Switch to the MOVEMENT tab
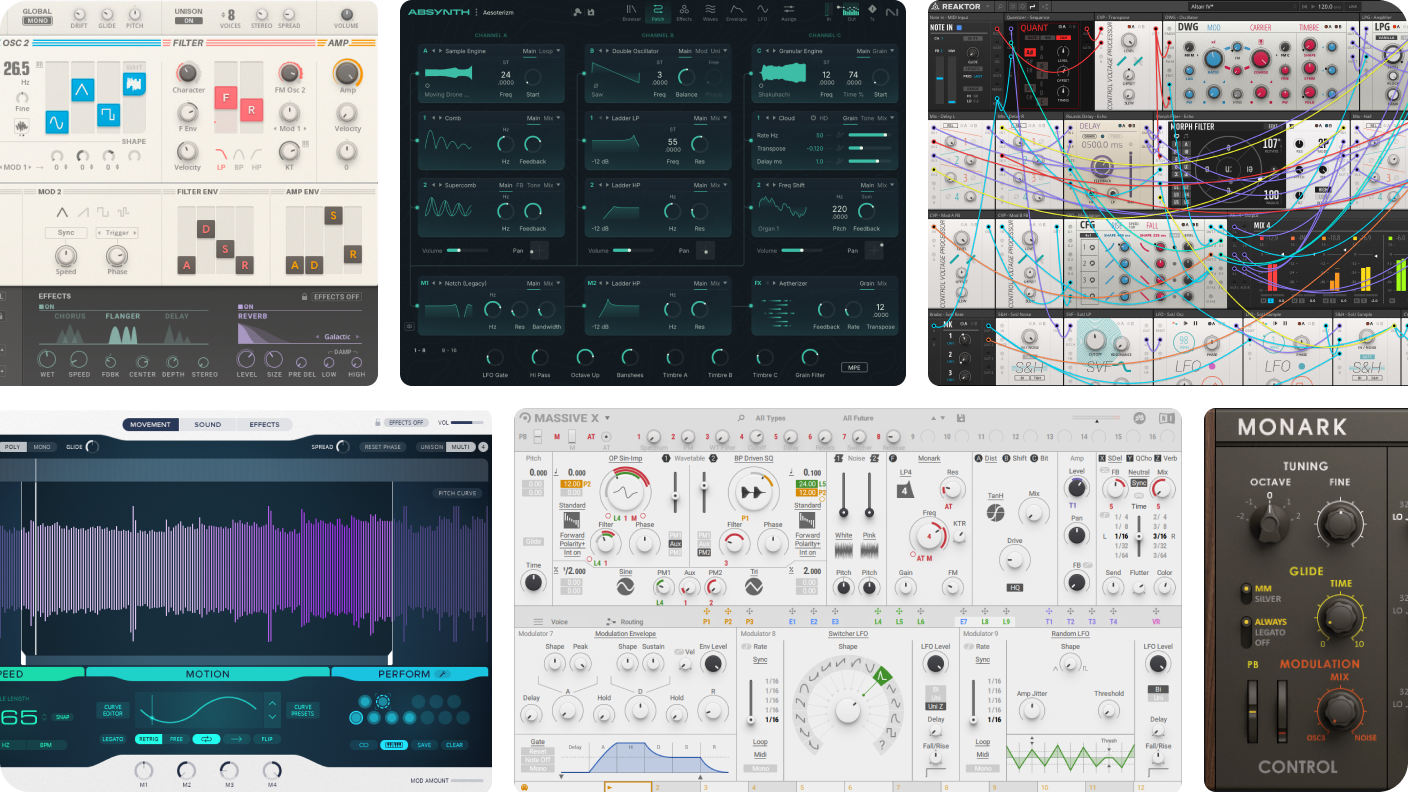Viewport: 1408px width, 792px height. click(x=151, y=424)
